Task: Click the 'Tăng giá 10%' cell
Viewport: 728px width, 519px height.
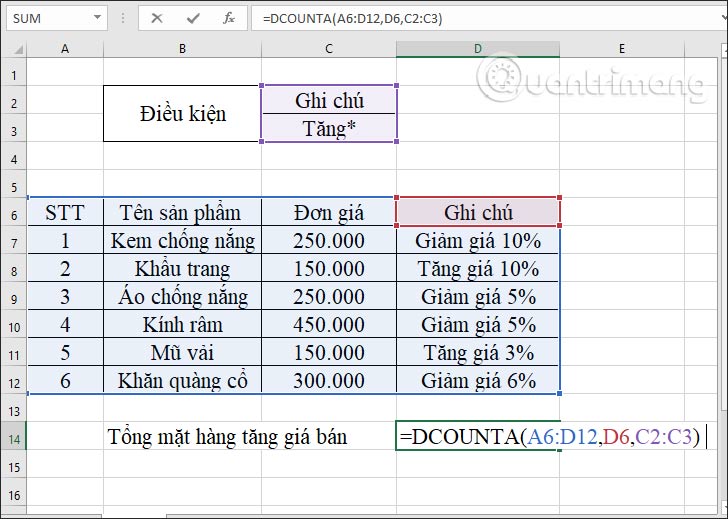Action: coord(478,268)
